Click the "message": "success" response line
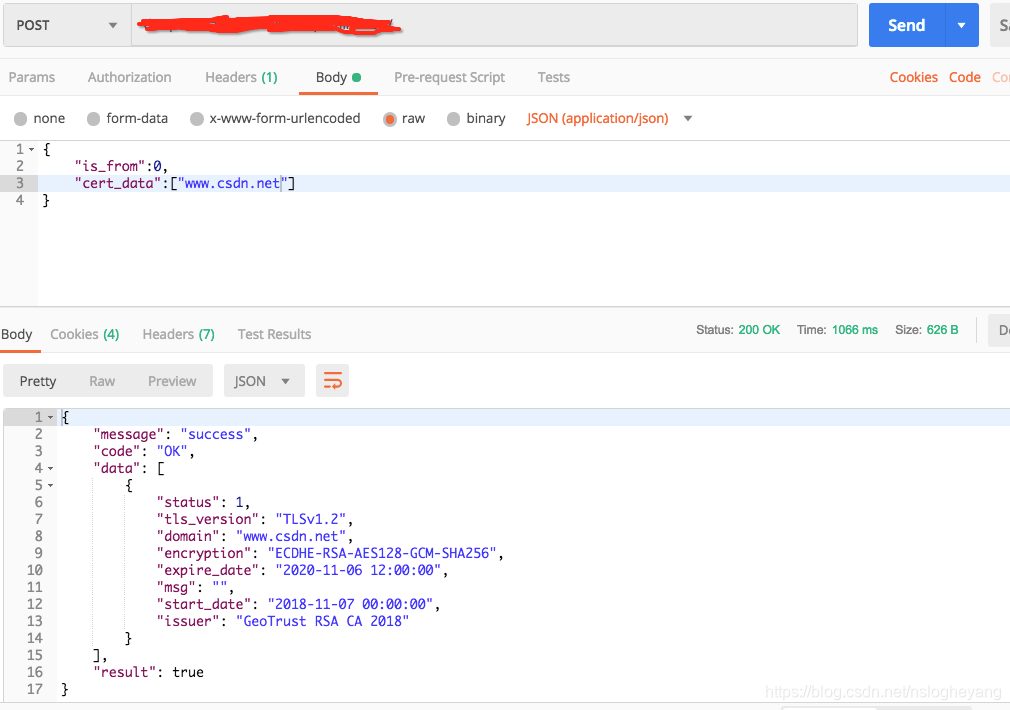 pos(175,435)
